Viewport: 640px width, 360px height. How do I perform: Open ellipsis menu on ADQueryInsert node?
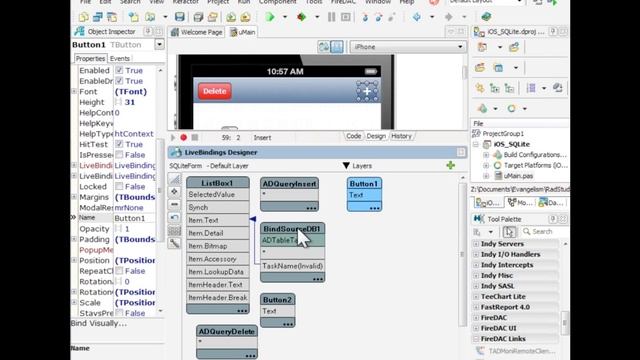click(311, 208)
